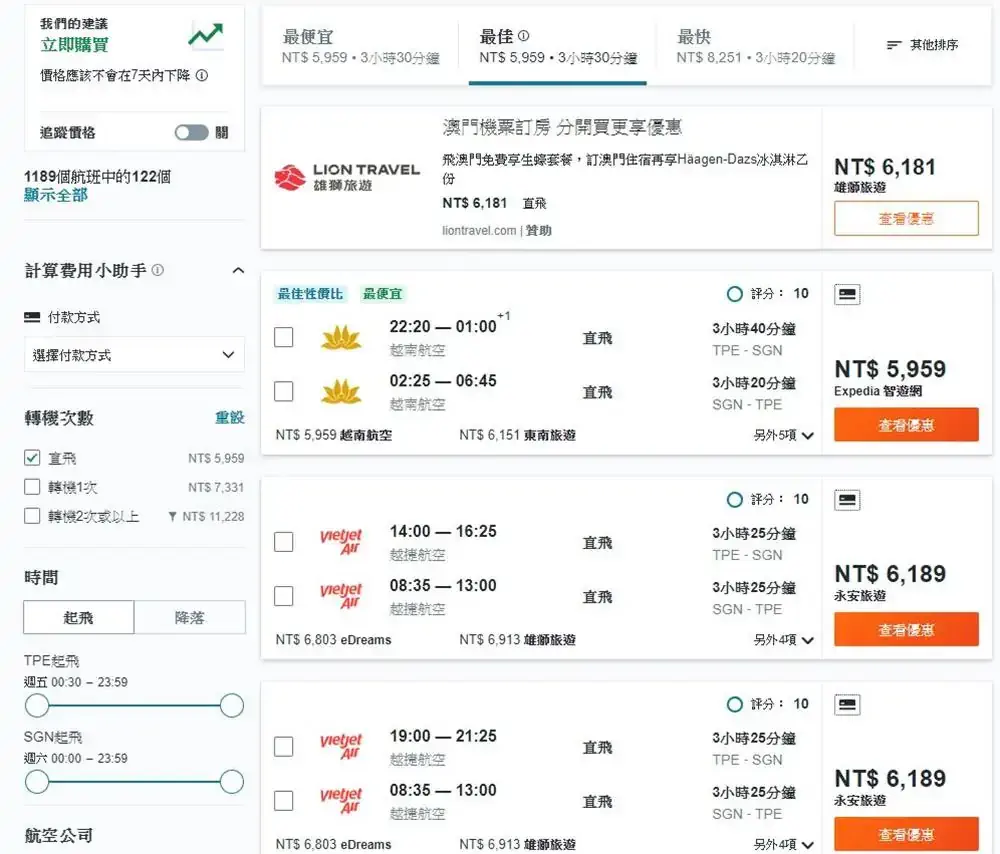
Task: Click 查看優惠 on the NT$ 5,959 flight
Action: tap(905, 424)
